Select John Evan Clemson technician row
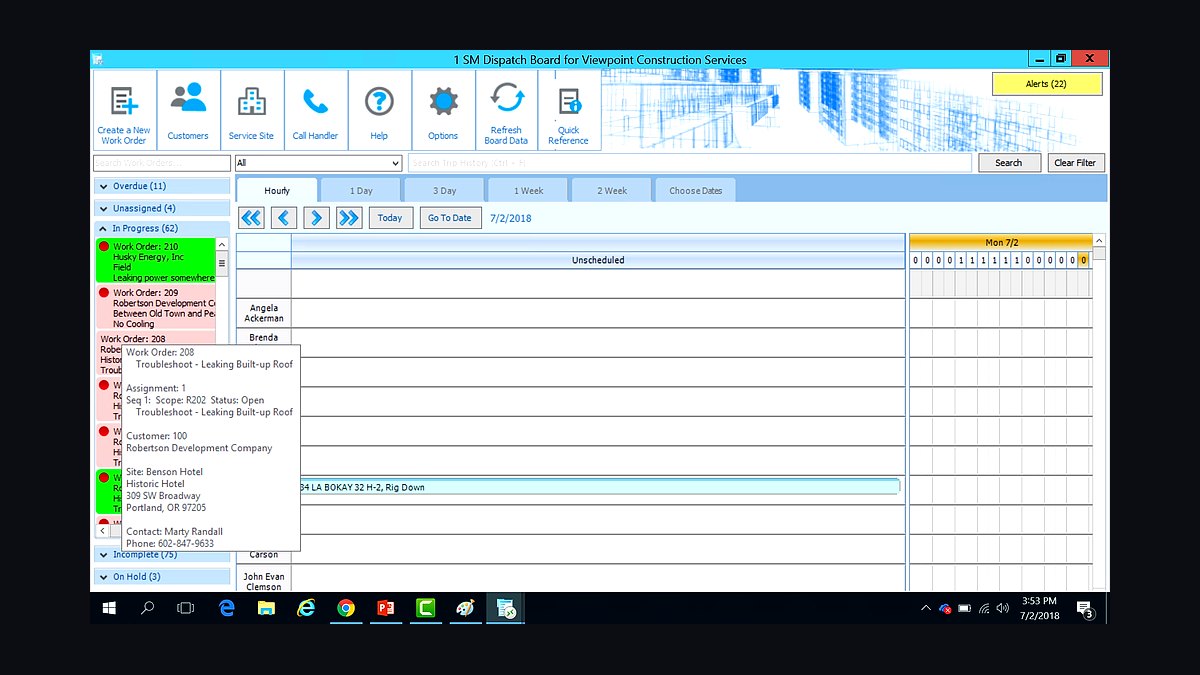1200x675 pixels. [264, 580]
